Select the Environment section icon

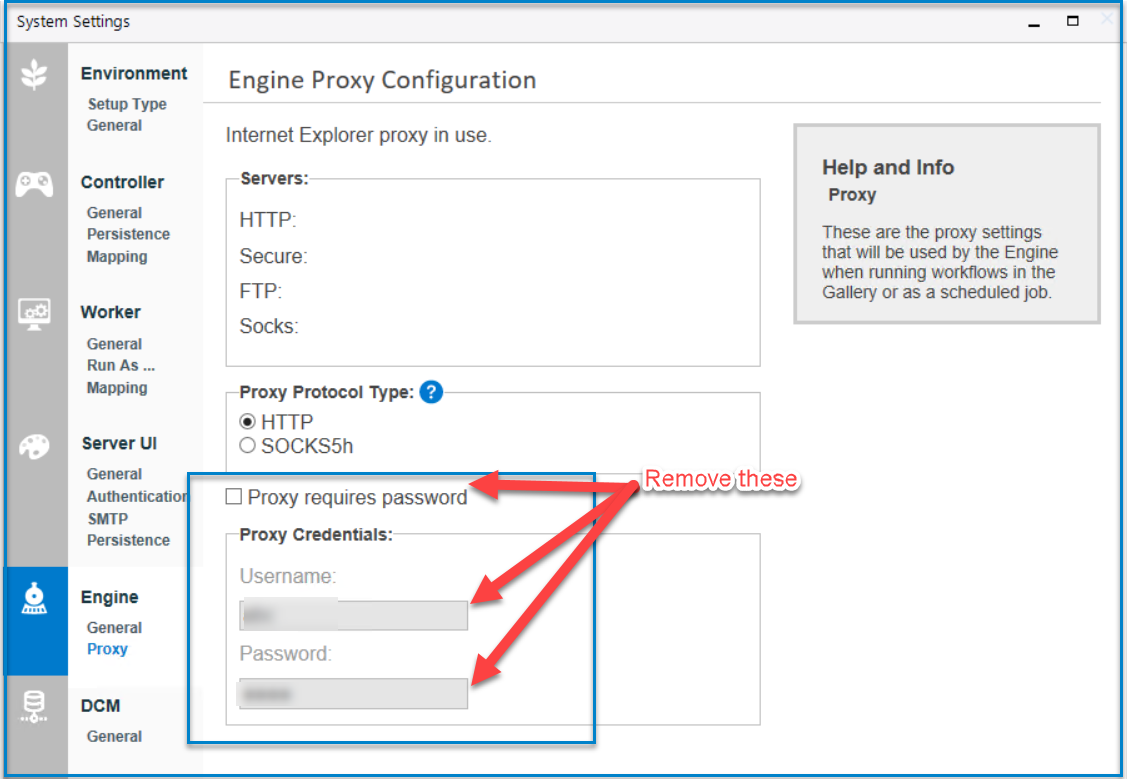pyautogui.click(x=36, y=75)
